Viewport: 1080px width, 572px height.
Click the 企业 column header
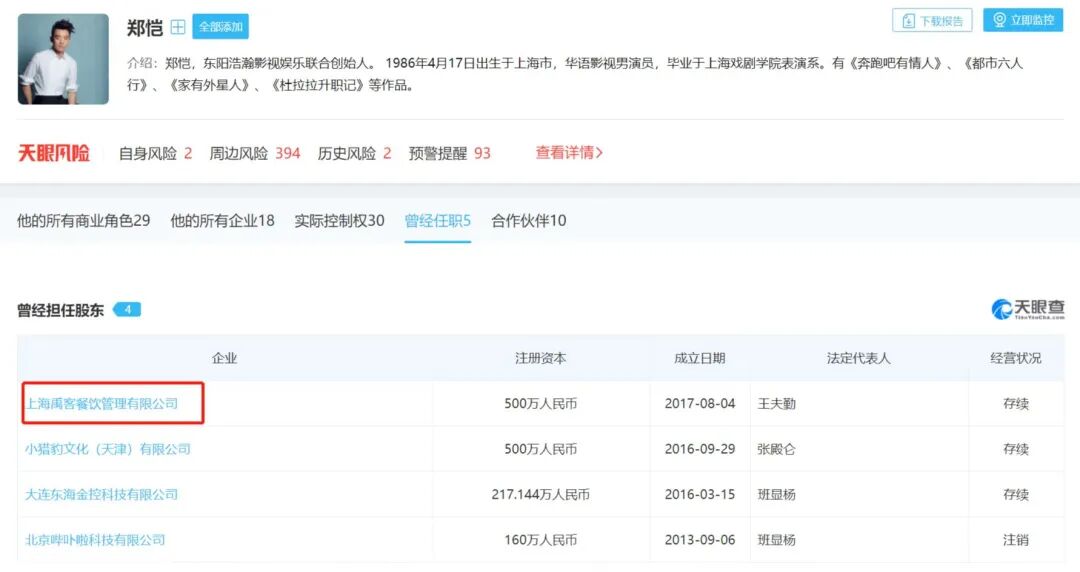(225, 358)
